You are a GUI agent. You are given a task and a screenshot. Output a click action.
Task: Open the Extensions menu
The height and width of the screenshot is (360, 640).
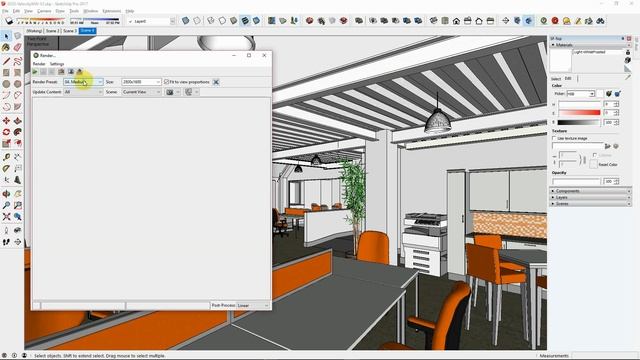[x=111, y=11]
